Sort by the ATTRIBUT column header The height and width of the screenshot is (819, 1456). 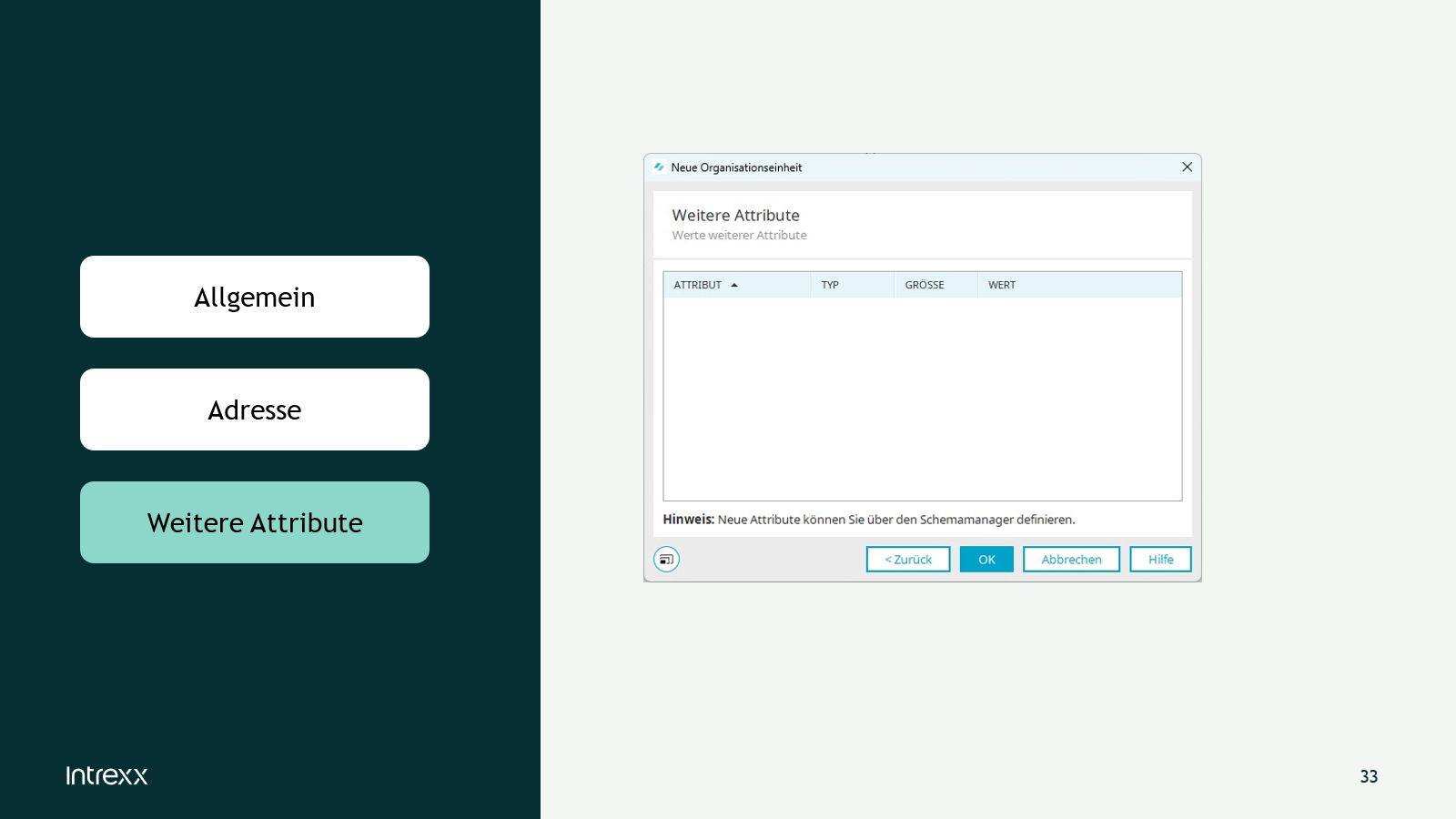click(x=698, y=286)
